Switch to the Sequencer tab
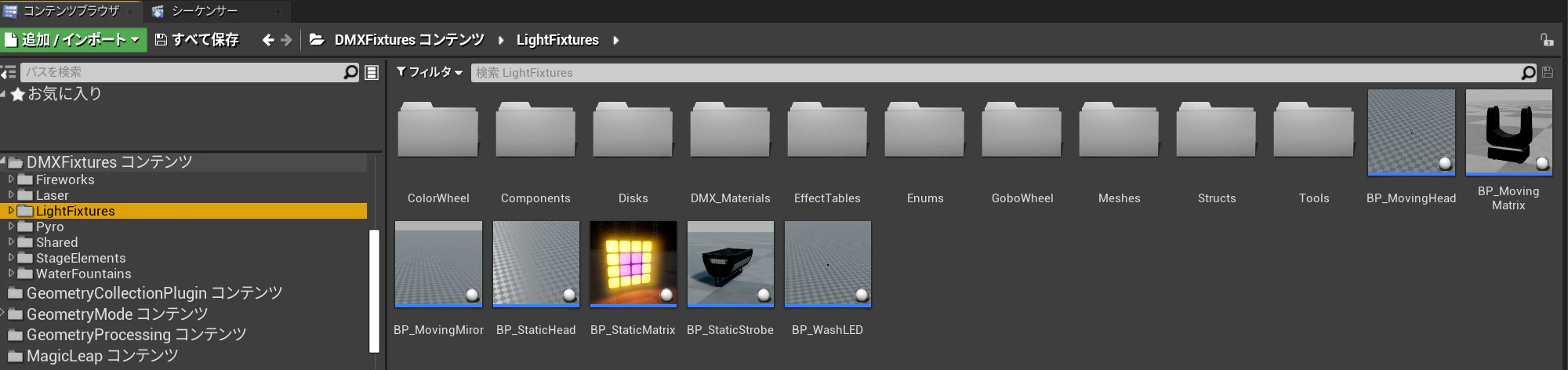1568x370 pixels. [x=204, y=11]
